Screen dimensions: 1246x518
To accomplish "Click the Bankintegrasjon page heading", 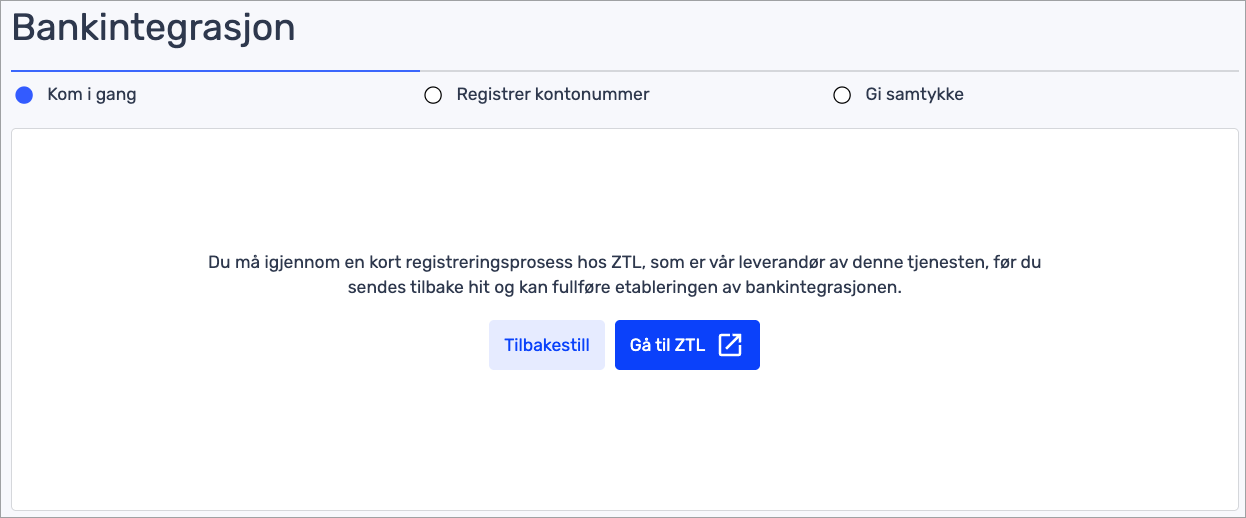I will [153, 27].
